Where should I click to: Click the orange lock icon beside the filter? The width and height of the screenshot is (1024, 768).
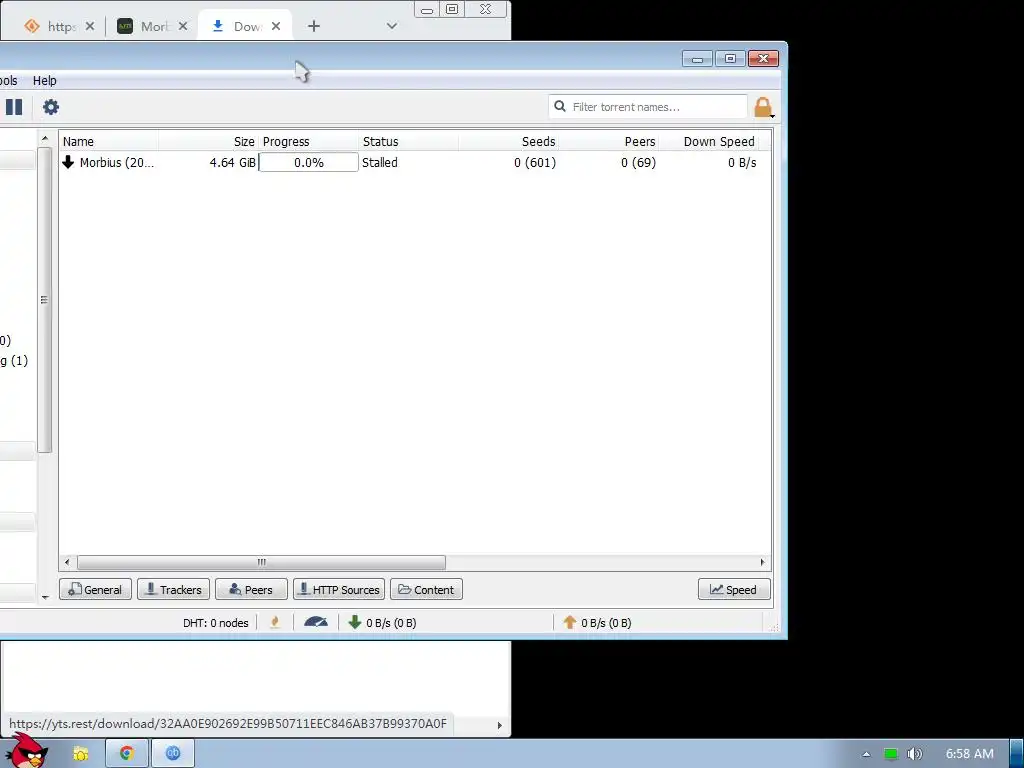pos(763,107)
